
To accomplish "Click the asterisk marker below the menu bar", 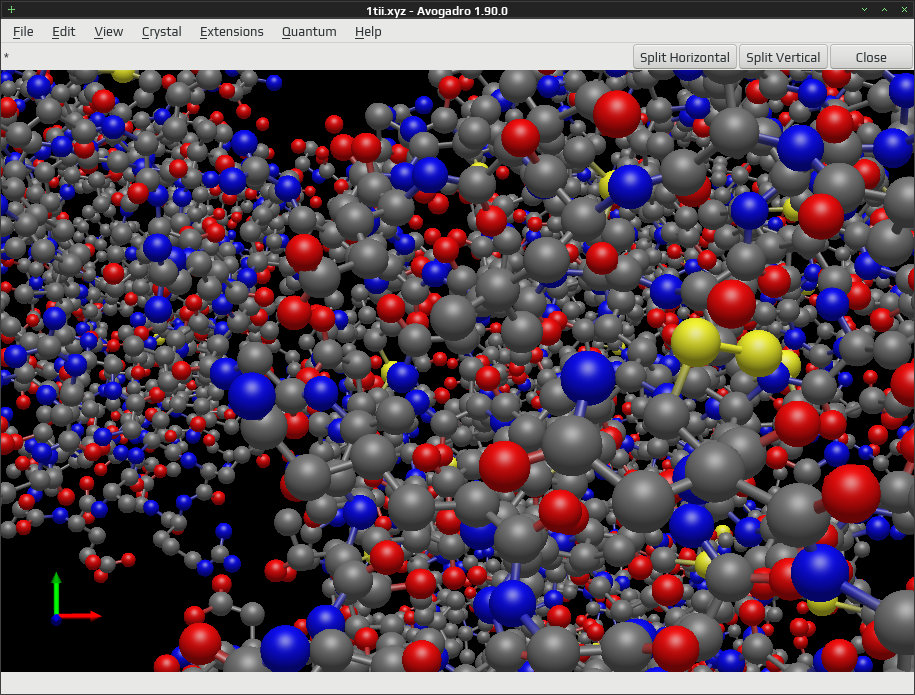I will pos(6,57).
